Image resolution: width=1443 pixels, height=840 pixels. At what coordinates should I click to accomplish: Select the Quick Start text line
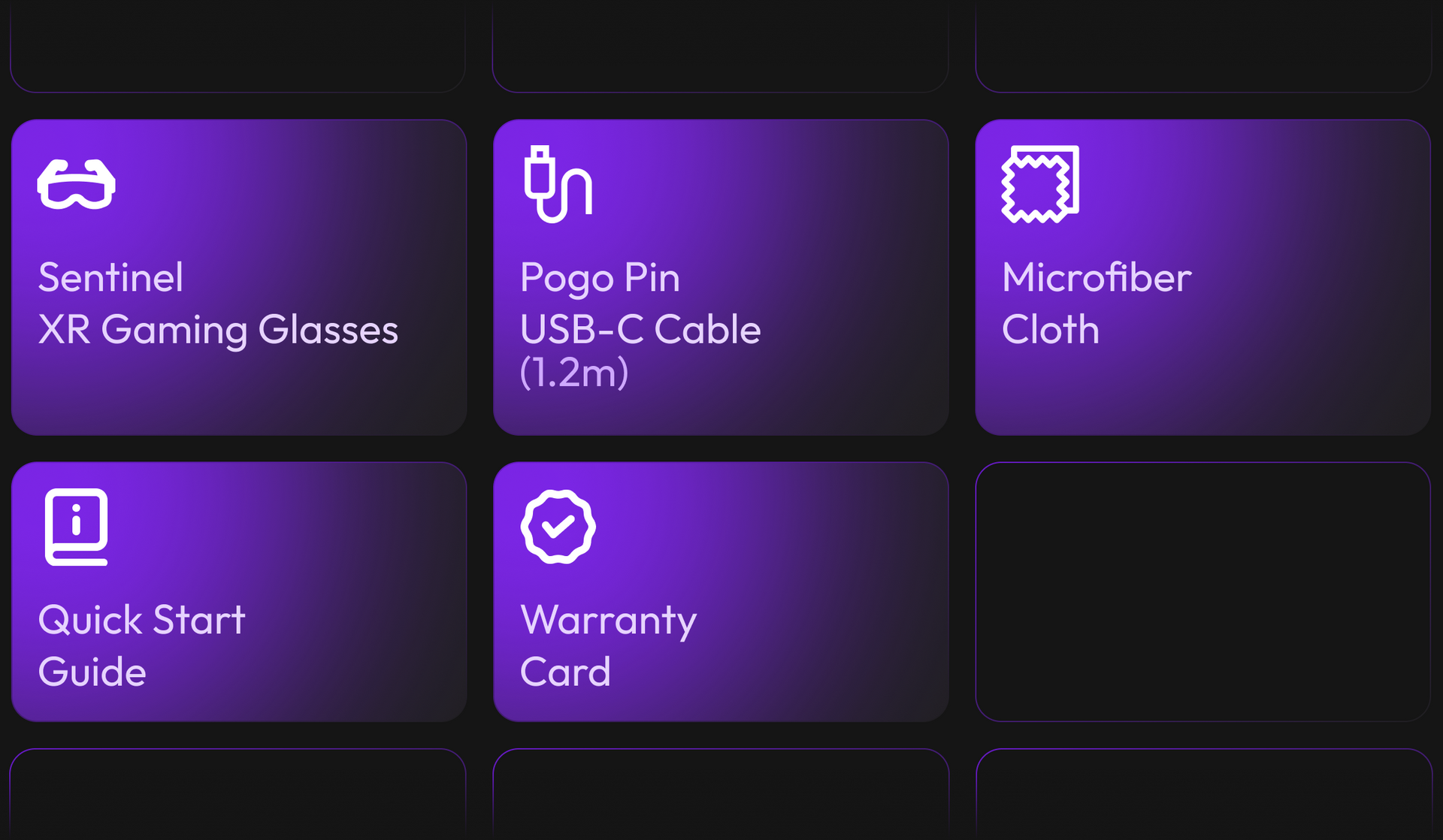click(x=141, y=621)
